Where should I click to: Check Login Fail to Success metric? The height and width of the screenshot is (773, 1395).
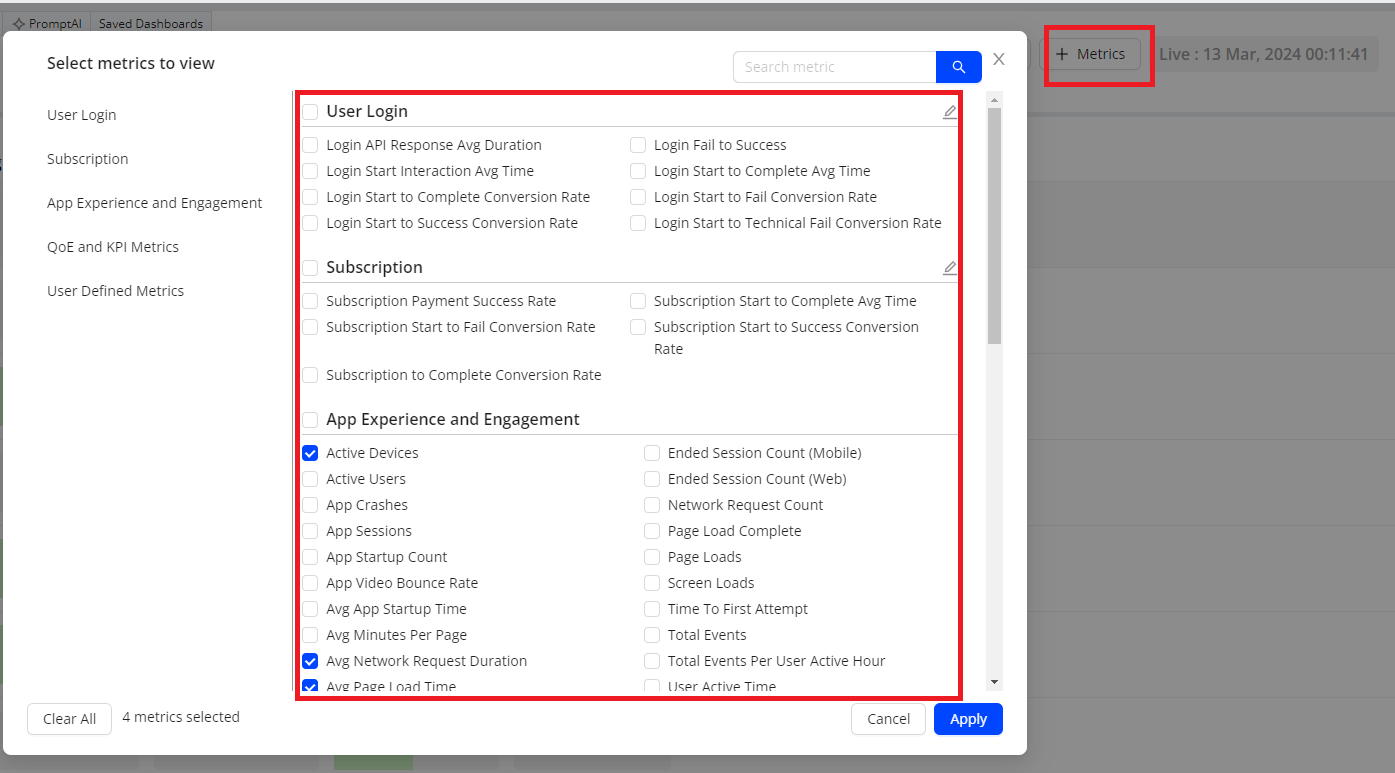(638, 145)
